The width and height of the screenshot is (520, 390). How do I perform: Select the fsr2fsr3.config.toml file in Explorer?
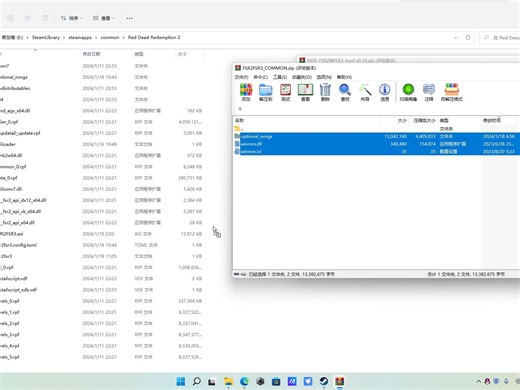[101, 245]
